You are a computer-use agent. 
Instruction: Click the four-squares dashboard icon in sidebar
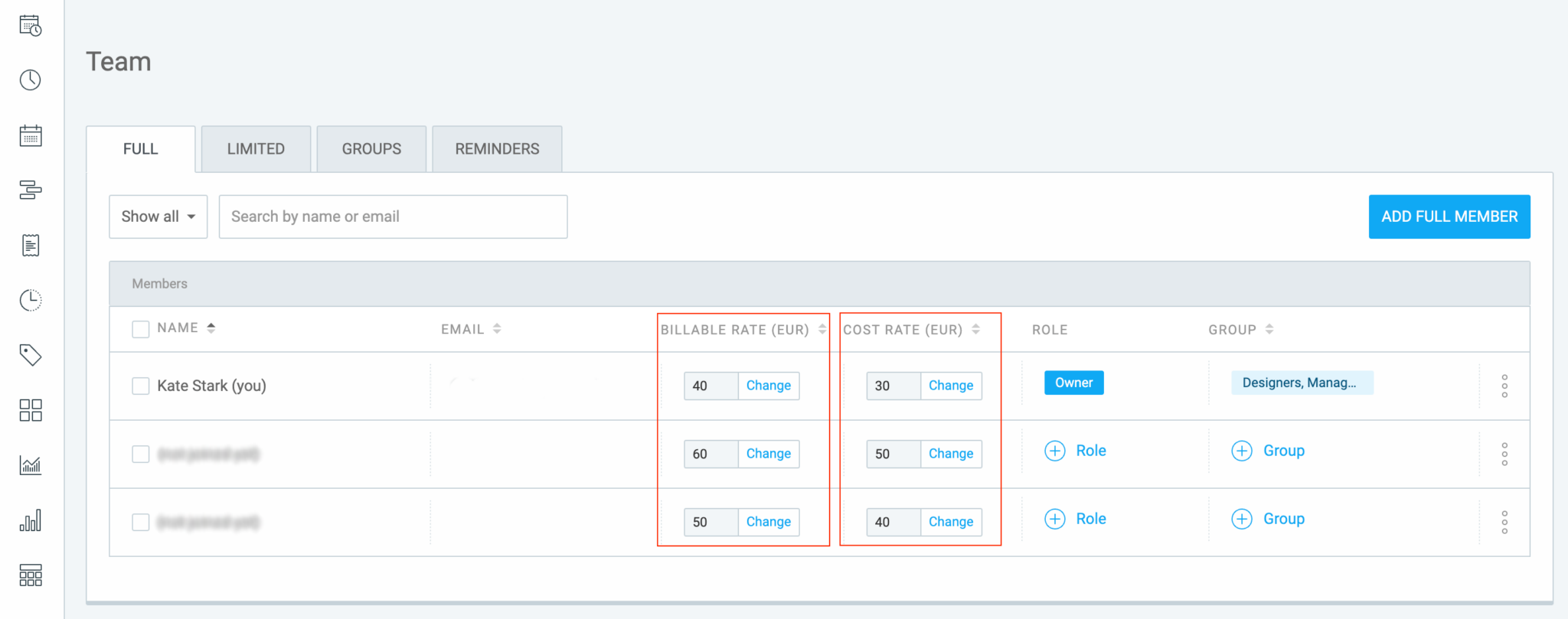click(31, 410)
